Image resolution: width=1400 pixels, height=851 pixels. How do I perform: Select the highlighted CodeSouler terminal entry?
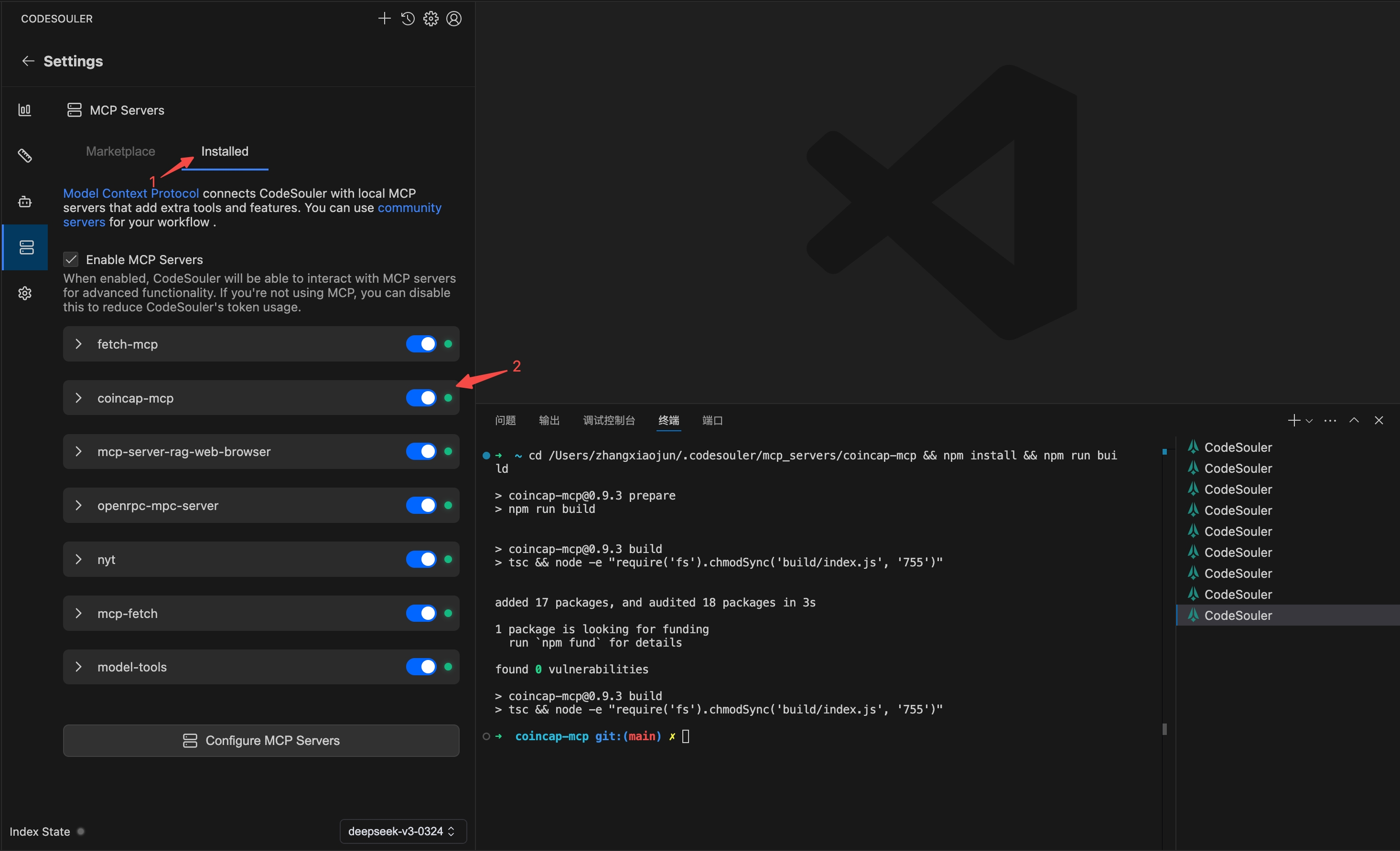(x=1238, y=615)
